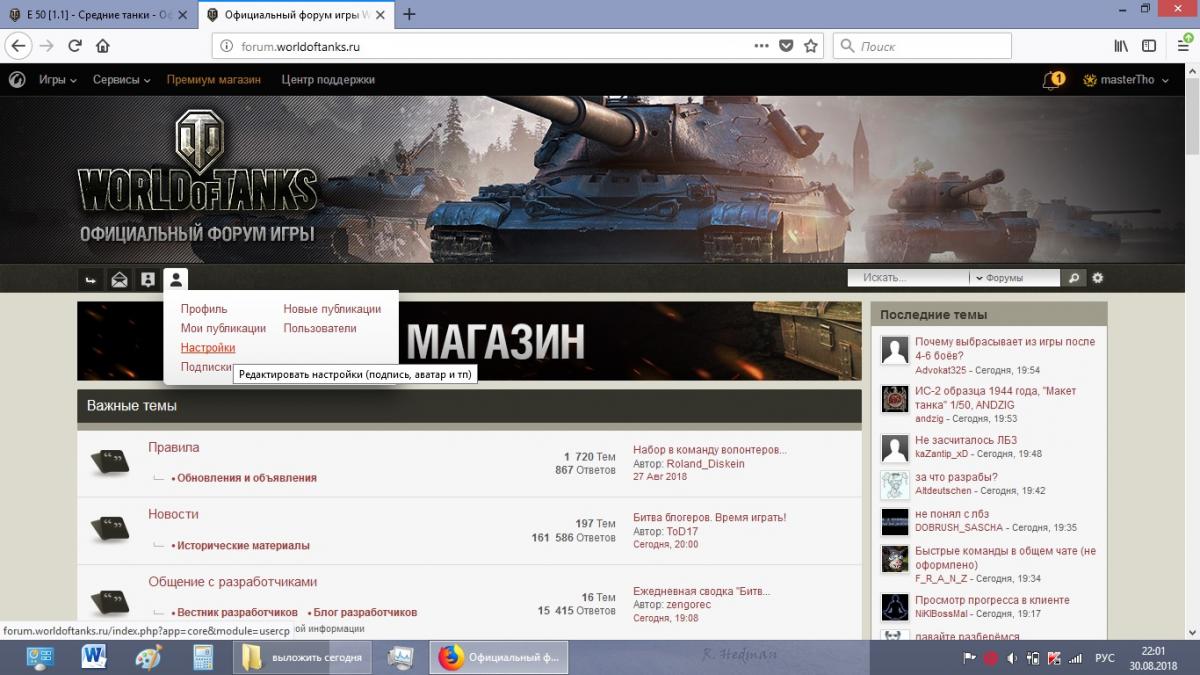Viewport: 1200px width, 675px height.
Task: Click the forum search magnifier button
Action: (x=1074, y=278)
